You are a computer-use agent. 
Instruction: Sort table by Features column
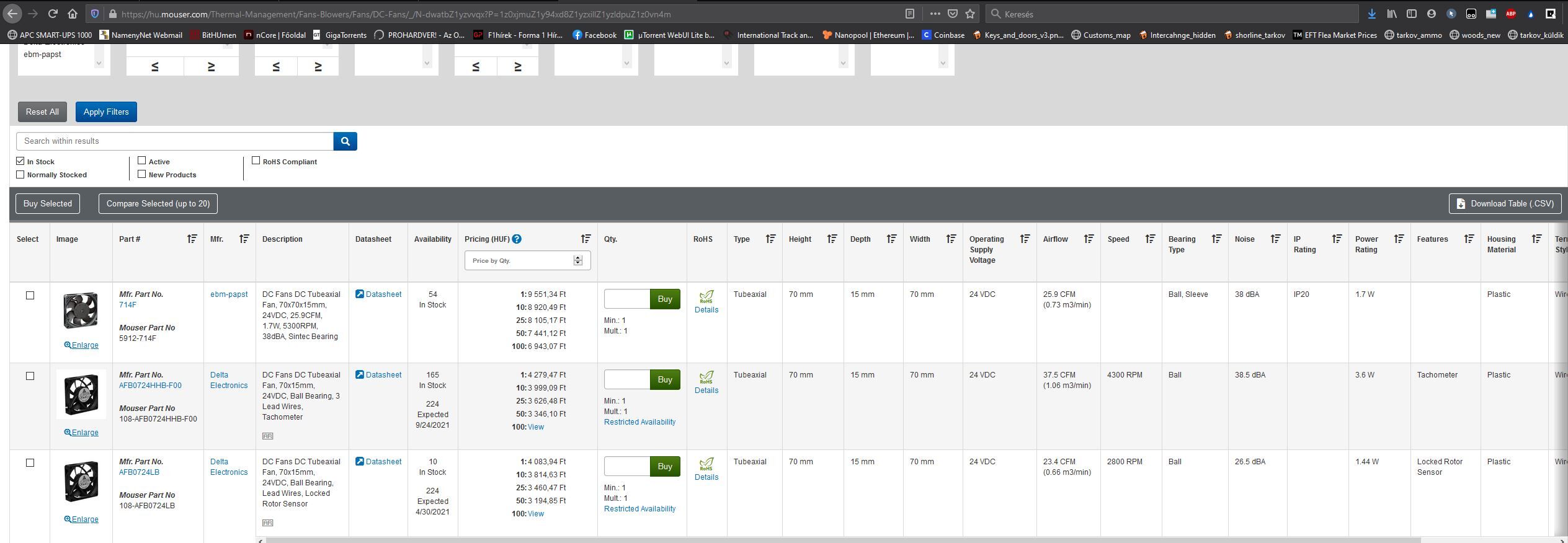coord(1469,239)
